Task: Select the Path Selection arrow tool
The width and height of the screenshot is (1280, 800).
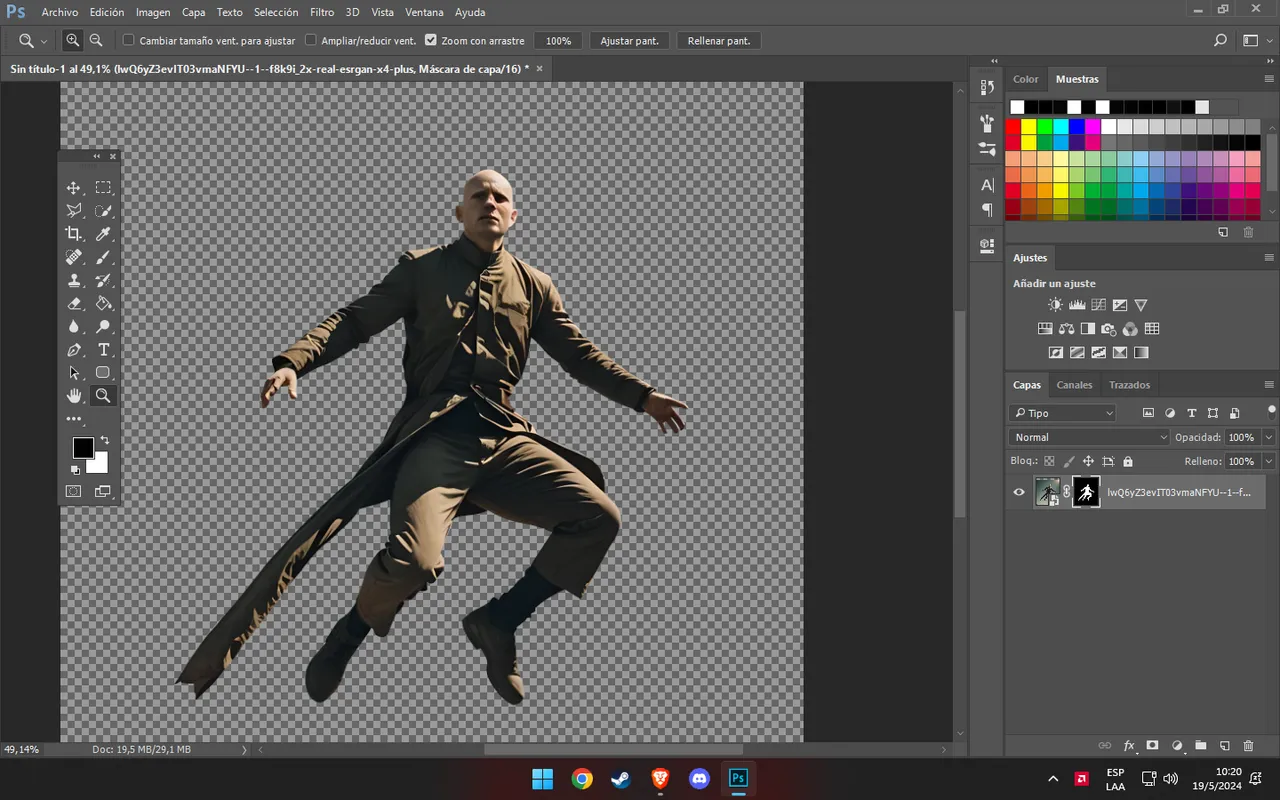Action: (74, 373)
